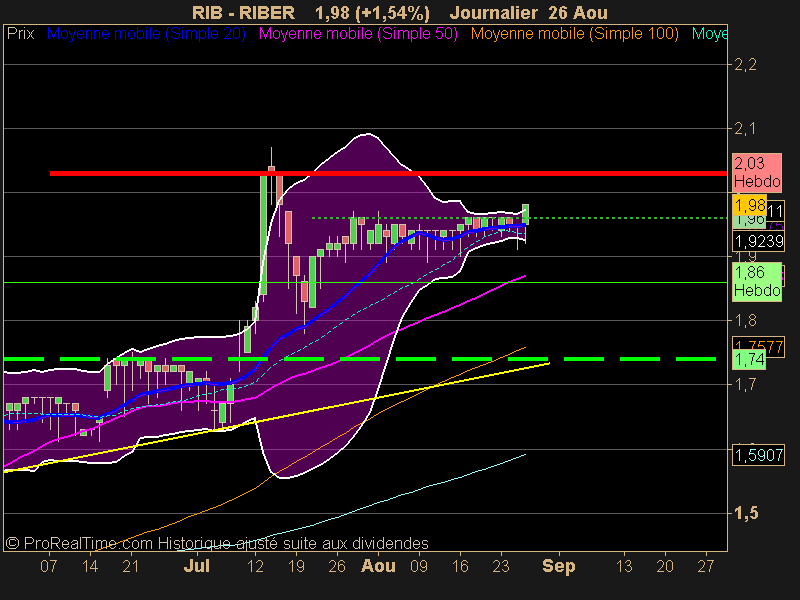Click the 2,2 price axis label

coord(745,65)
